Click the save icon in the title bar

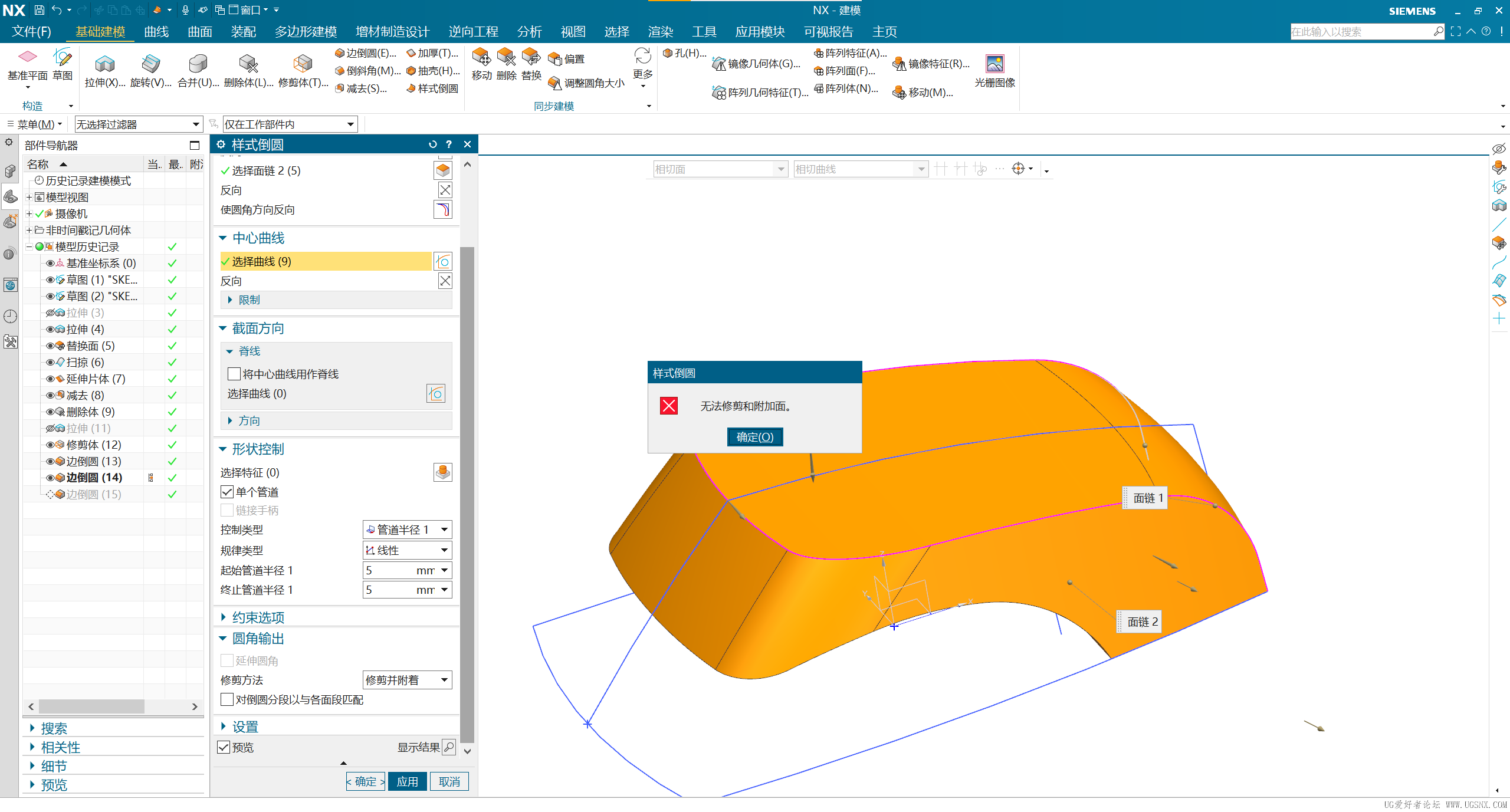click(x=39, y=10)
